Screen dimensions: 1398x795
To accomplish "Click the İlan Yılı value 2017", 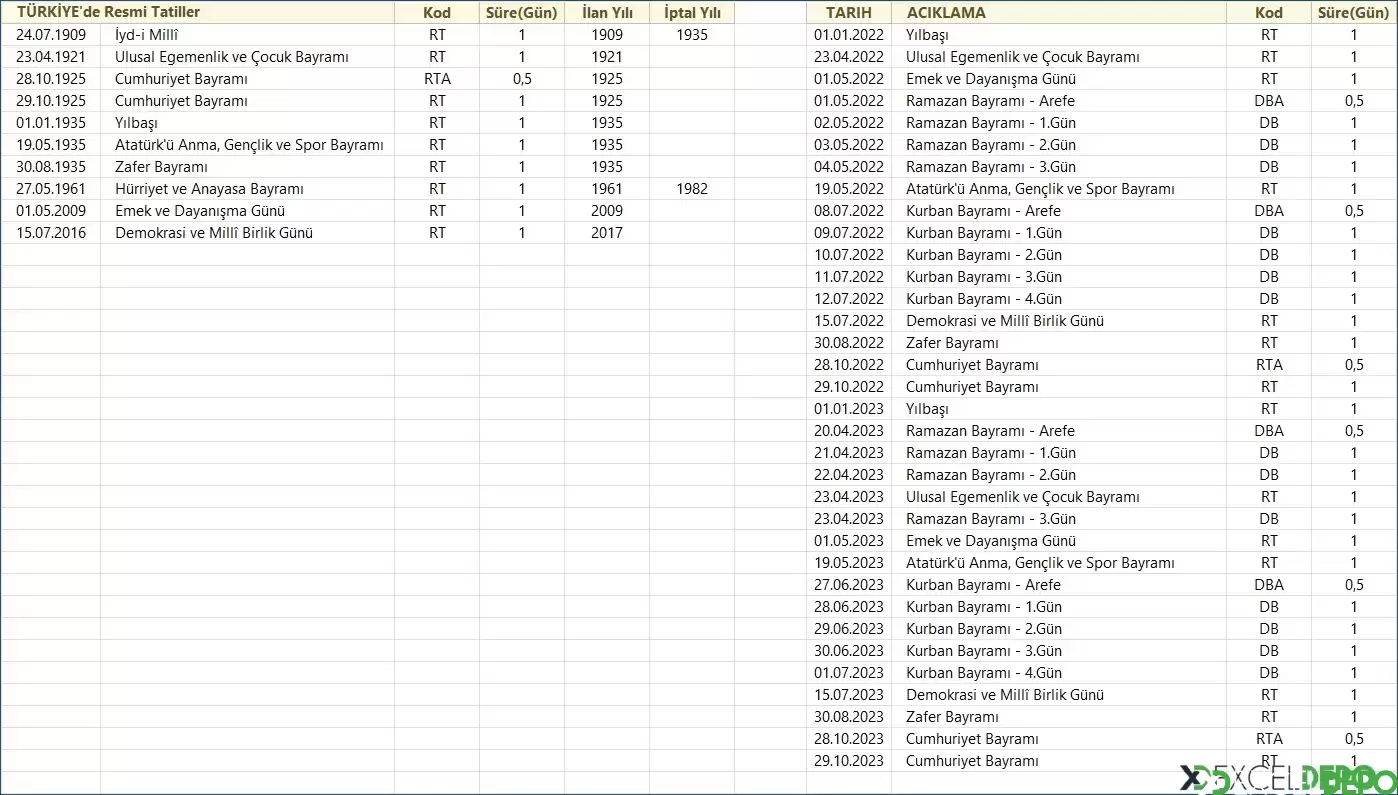I will coord(607,233).
